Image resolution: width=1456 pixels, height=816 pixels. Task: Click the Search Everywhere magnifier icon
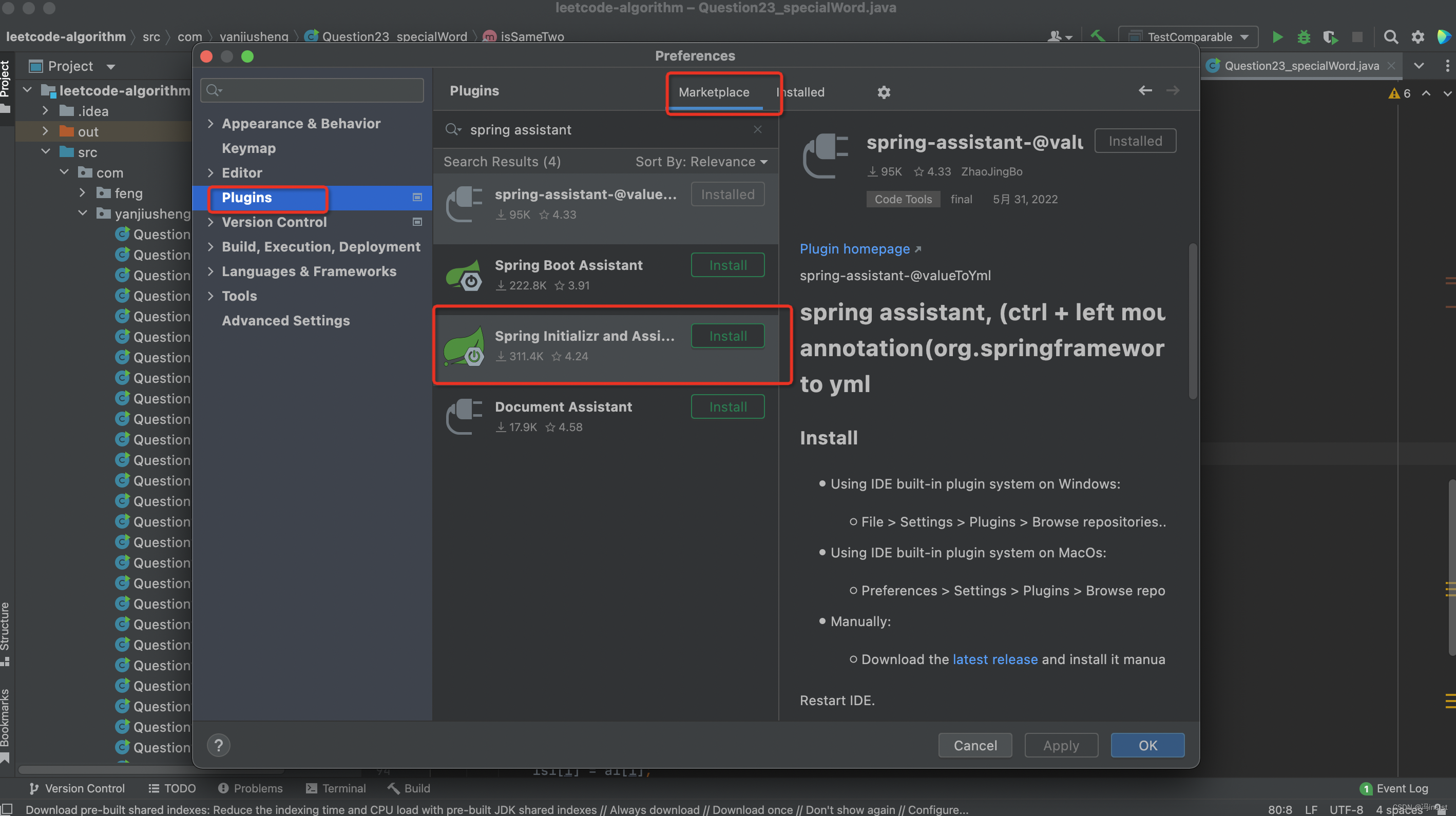(x=1390, y=37)
